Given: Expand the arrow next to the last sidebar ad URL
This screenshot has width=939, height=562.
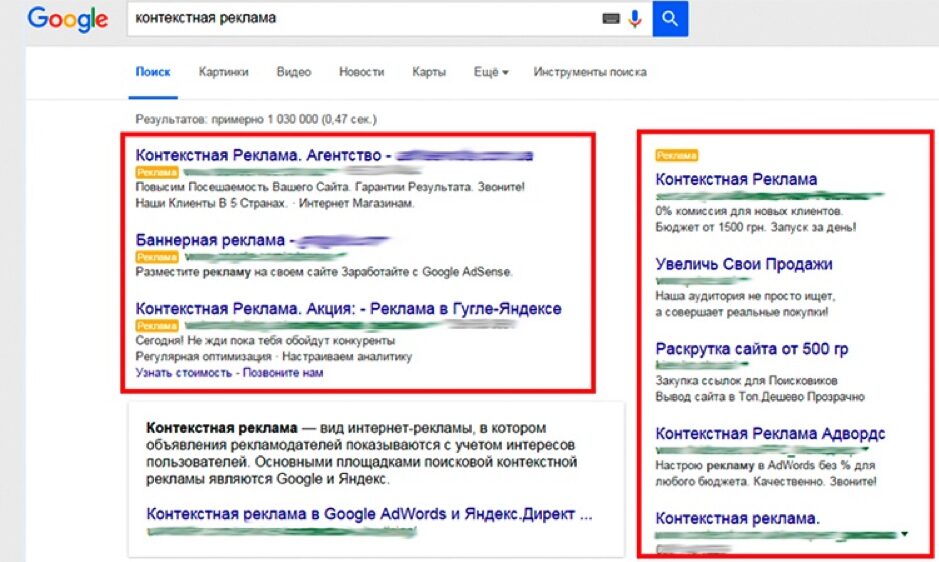Looking at the screenshot, I should 904,534.
